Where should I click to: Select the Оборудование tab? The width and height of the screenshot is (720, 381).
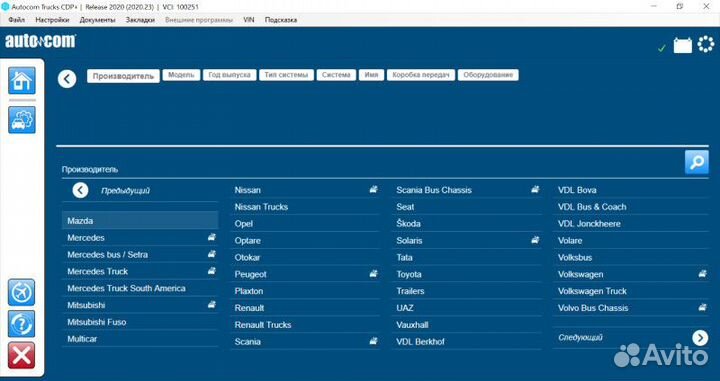[488, 75]
